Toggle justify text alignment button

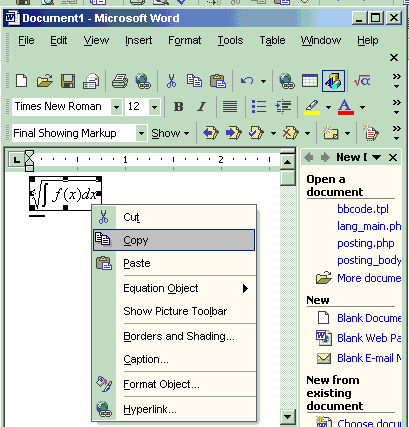pos(230,107)
